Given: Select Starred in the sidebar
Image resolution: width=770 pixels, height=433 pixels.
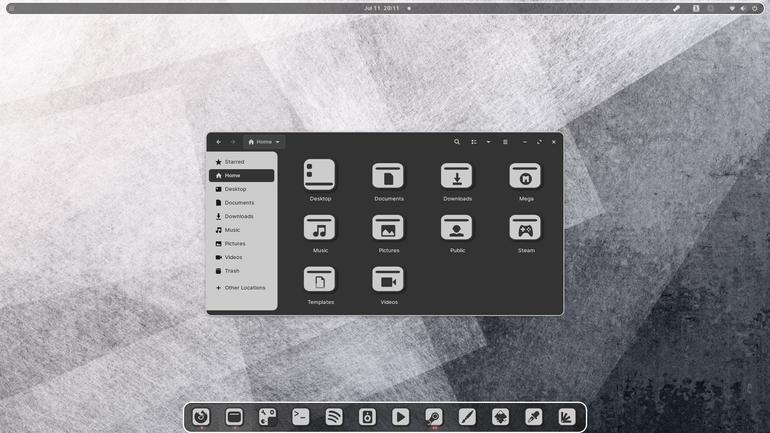Looking at the screenshot, I should [x=241, y=162].
